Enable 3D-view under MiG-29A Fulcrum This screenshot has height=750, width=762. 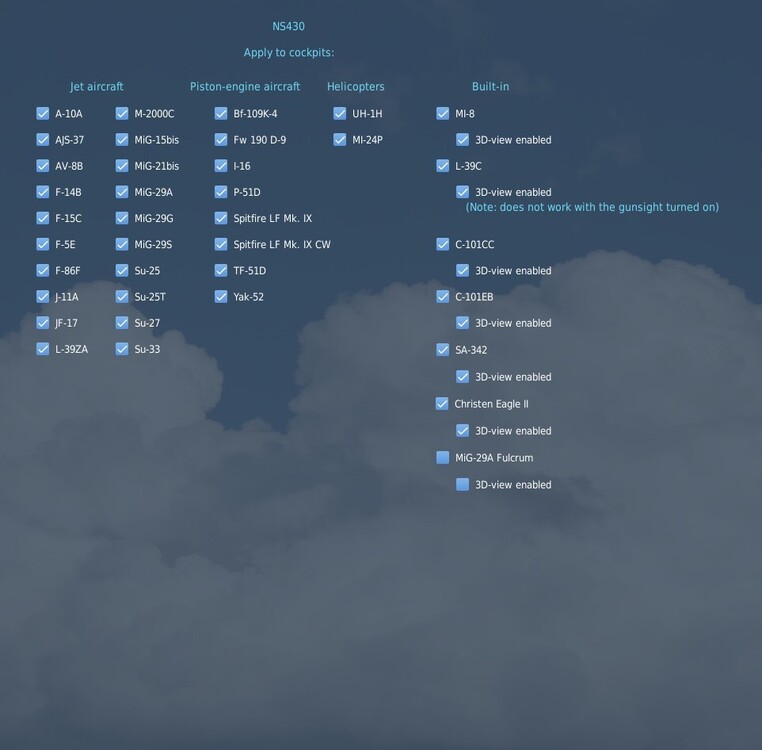pyautogui.click(x=463, y=485)
